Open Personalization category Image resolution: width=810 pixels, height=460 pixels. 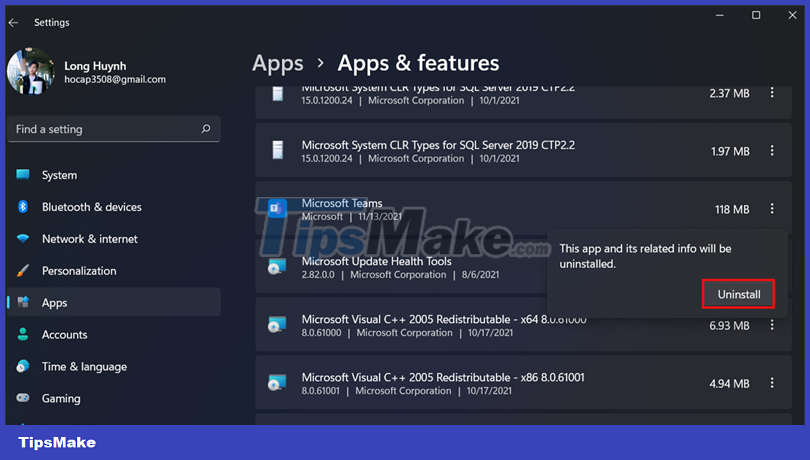[114, 271]
